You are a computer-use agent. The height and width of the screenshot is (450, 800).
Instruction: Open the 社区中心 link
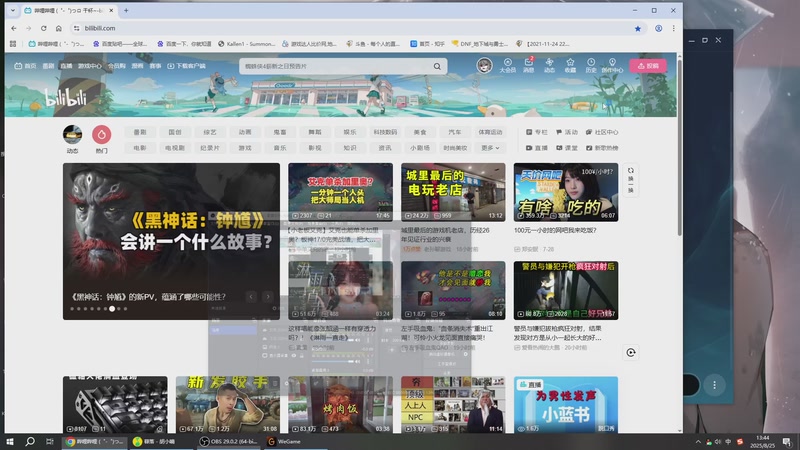point(602,132)
